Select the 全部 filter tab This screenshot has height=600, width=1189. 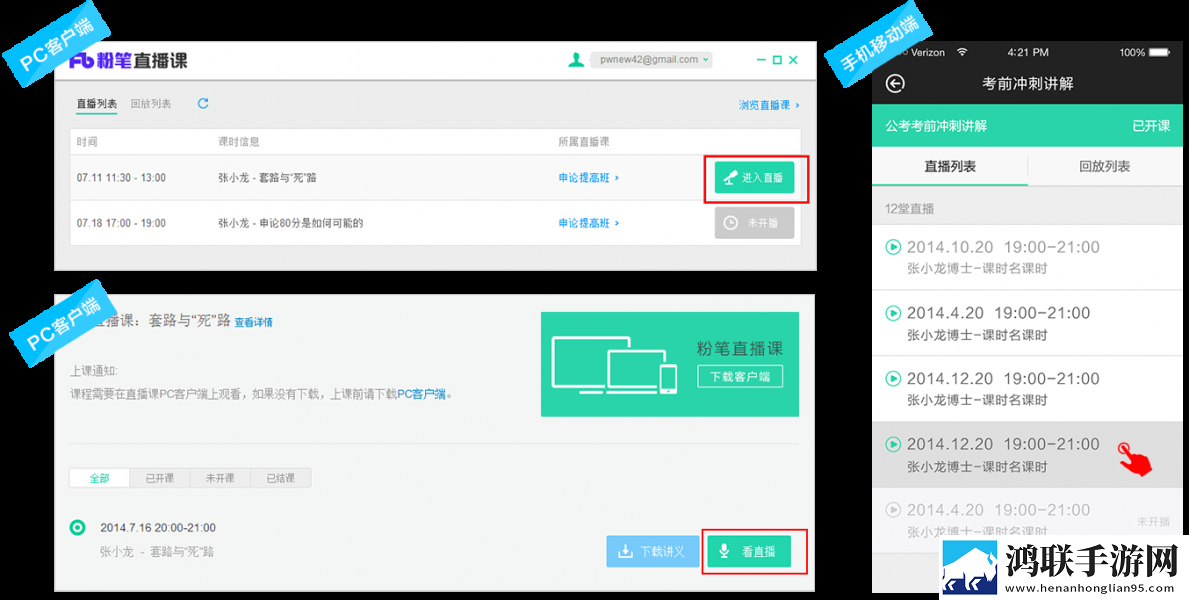(99, 478)
